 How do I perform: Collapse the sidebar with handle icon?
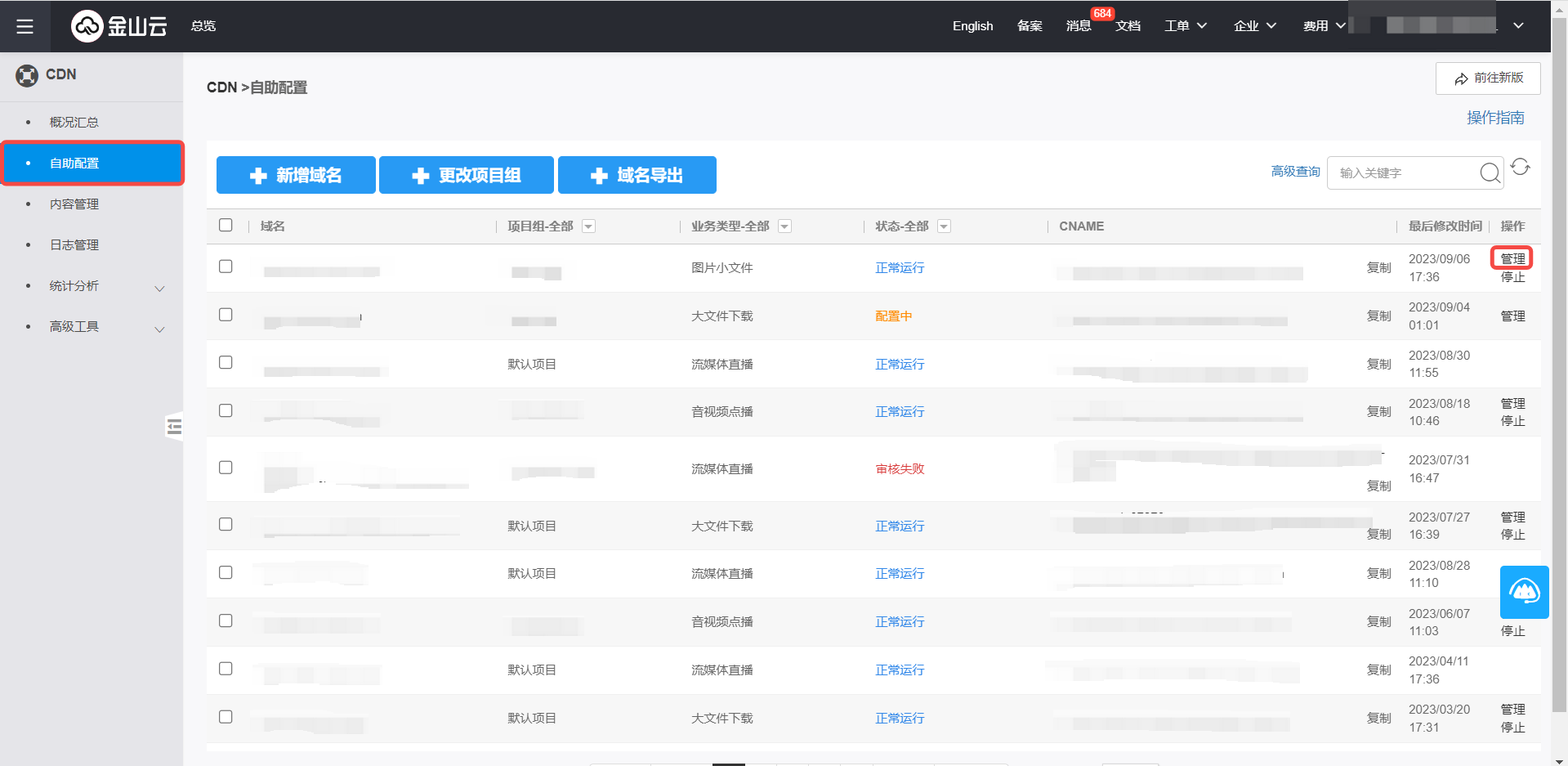[x=173, y=427]
